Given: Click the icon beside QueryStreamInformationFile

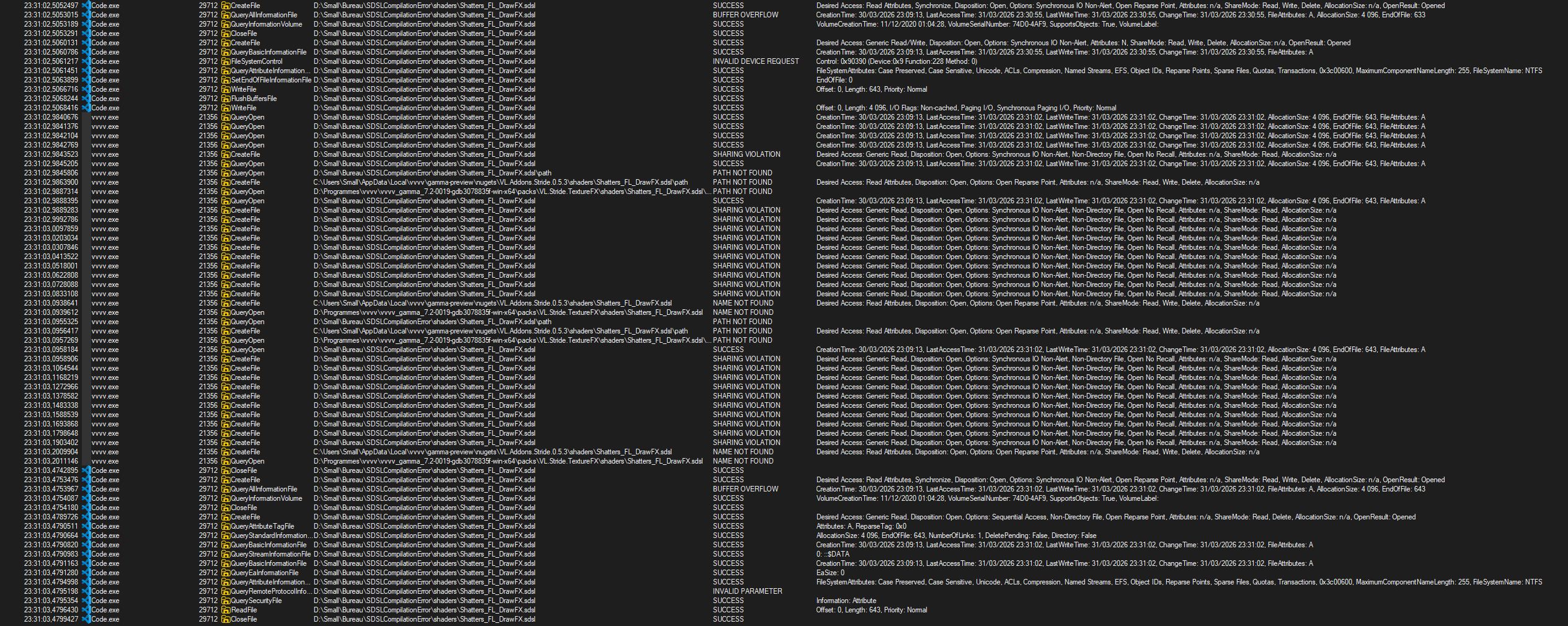Looking at the screenshot, I should 226,554.
